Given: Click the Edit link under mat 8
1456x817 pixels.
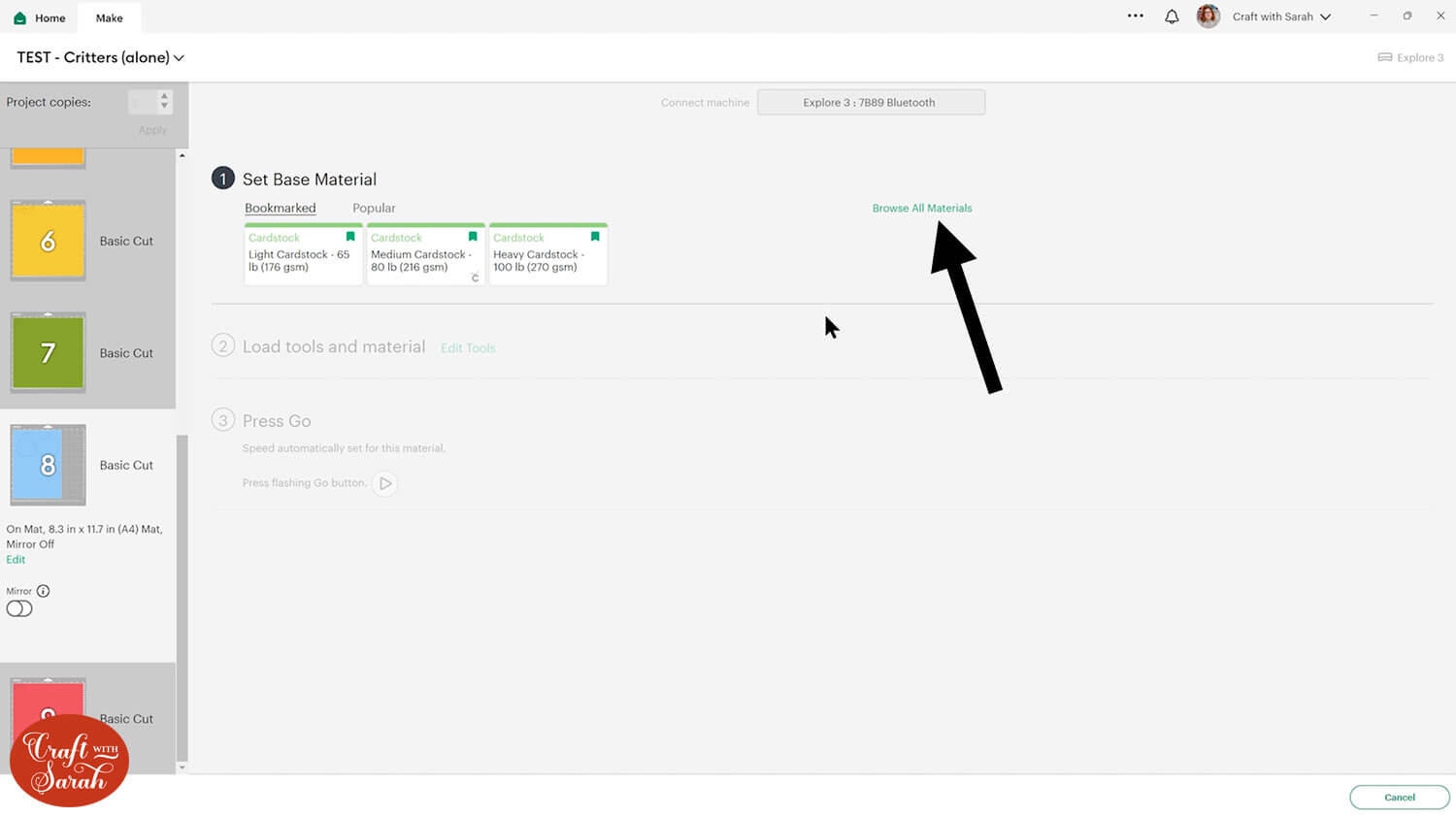Looking at the screenshot, I should 16,560.
